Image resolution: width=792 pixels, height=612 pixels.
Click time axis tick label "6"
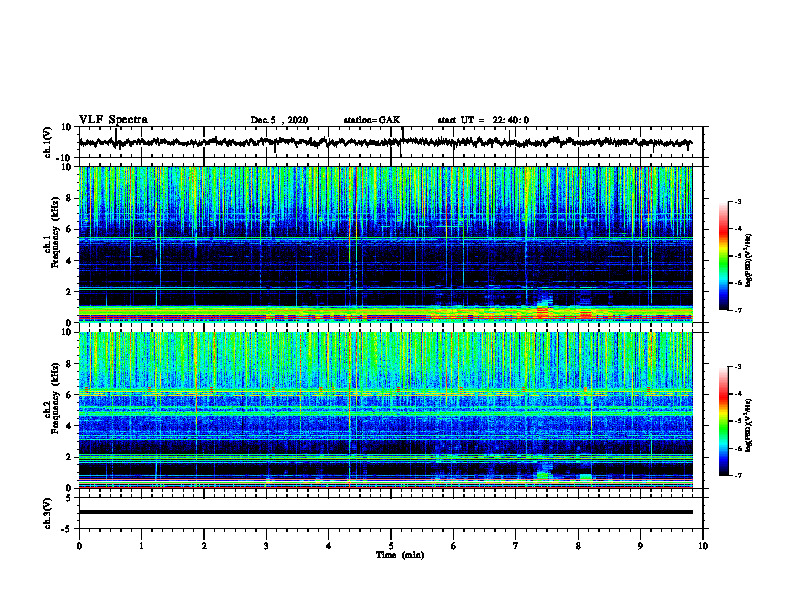pyautogui.click(x=454, y=546)
